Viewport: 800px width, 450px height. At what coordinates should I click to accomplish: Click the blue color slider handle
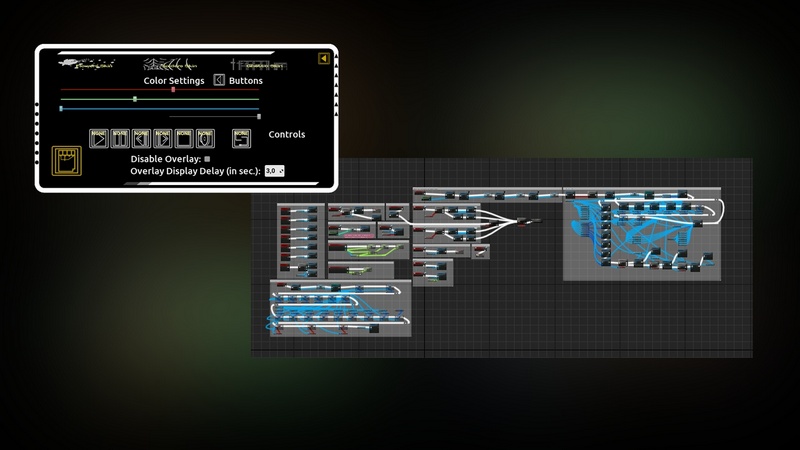61,108
